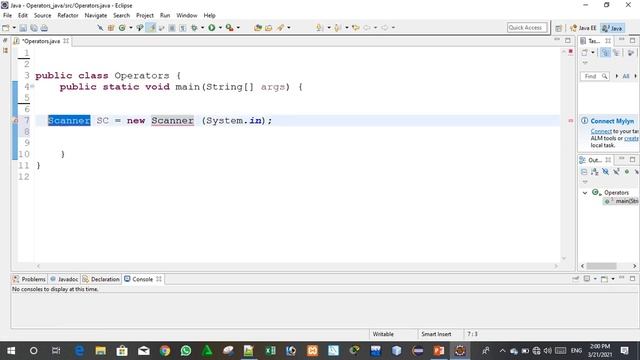Toggle Focus on Workweek in Task List

click(631, 53)
